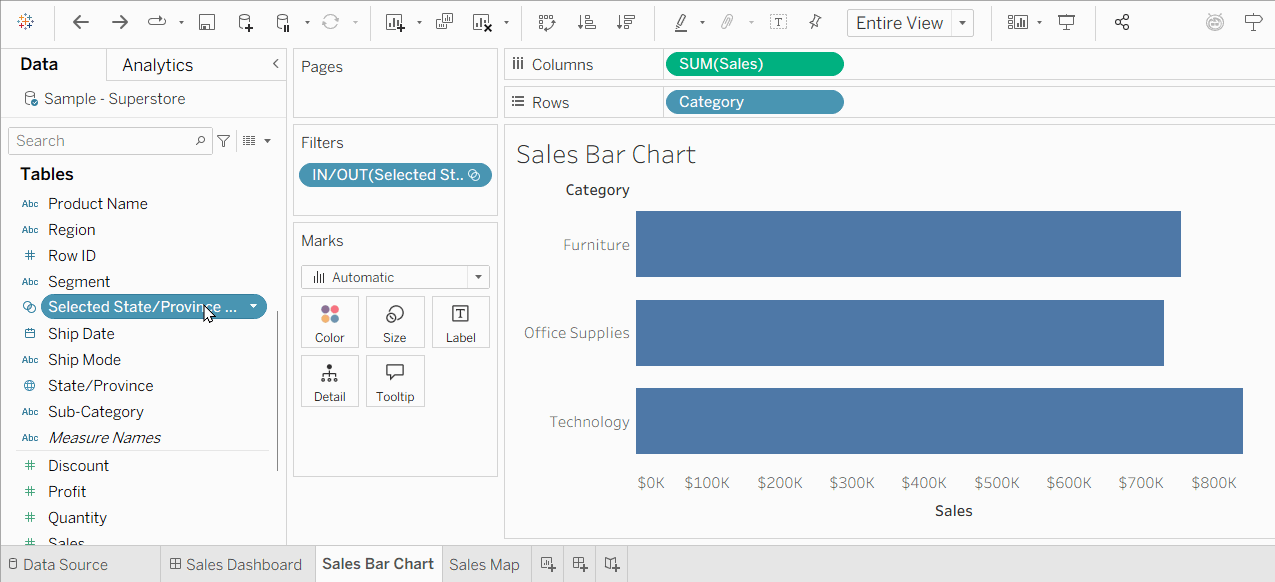Click the Tableau logo start icon
The width and height of the screenshot is (1275, 582).
(25, 22)
